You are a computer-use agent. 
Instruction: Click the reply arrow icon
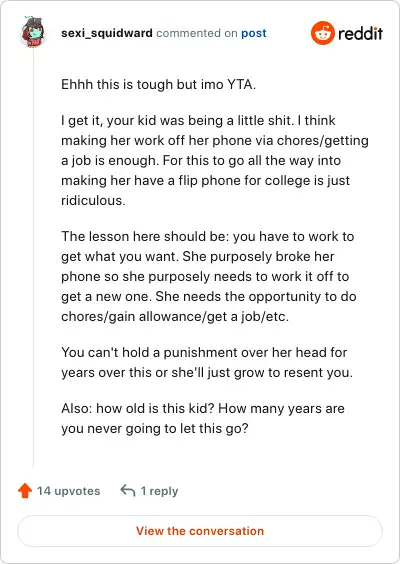tap(128, 490)
